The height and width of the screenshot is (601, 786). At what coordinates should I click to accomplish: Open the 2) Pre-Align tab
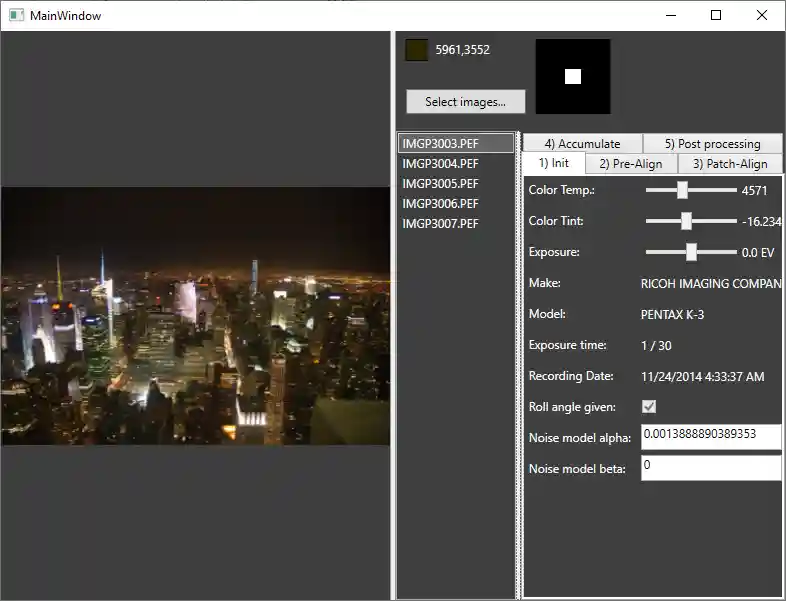(x=631, y=164)
